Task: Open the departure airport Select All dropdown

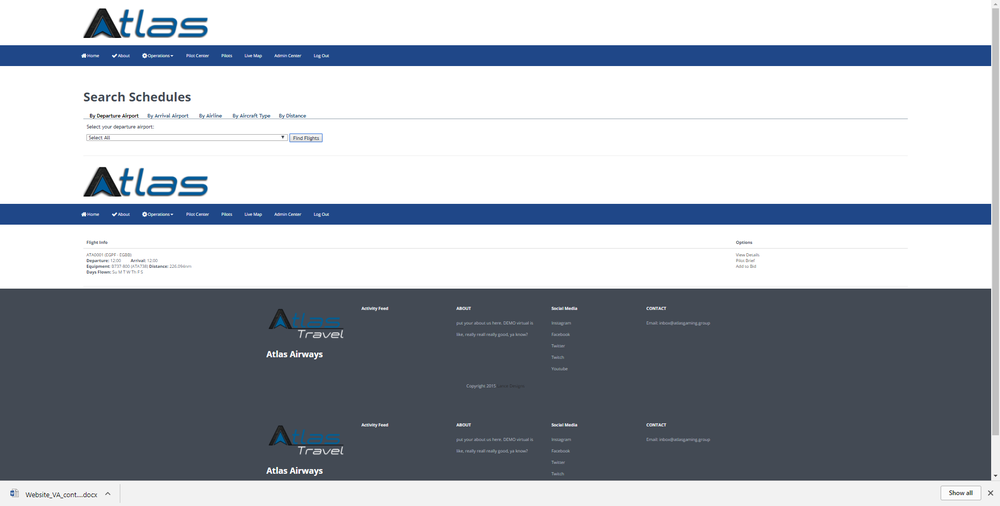Action: [x=186, y=137]
